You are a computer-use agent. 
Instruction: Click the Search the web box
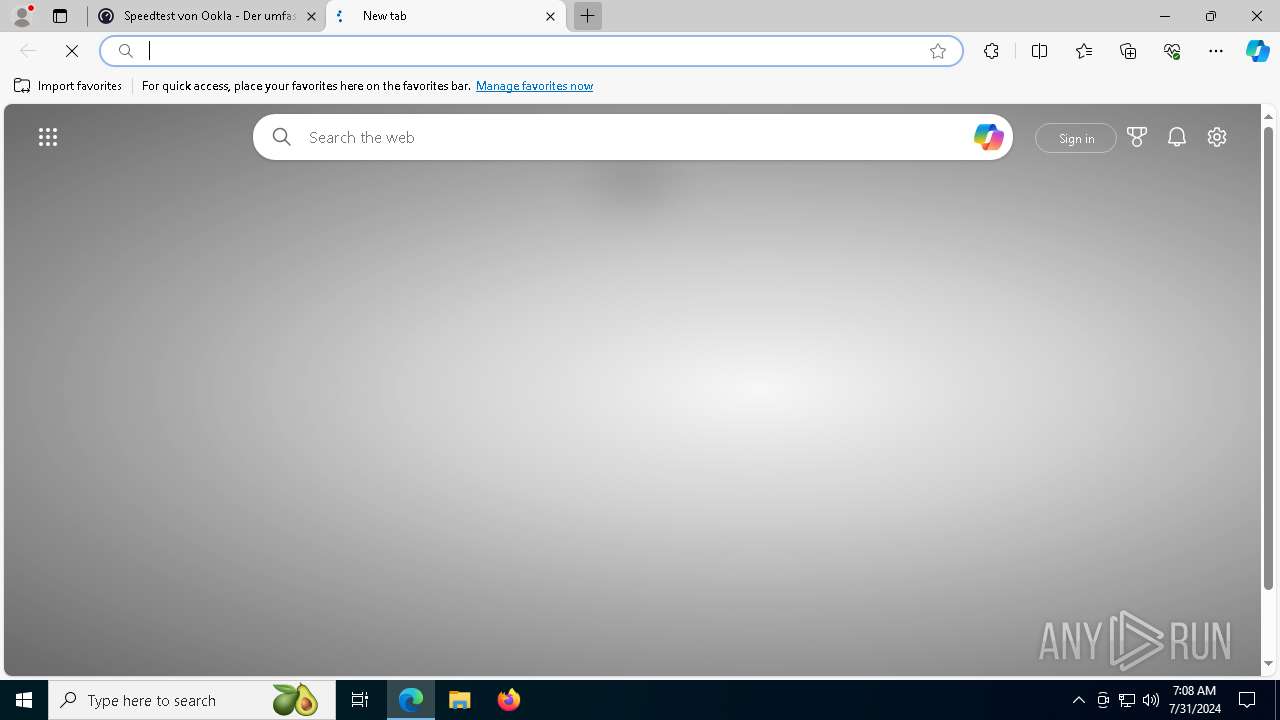point(633,137)
